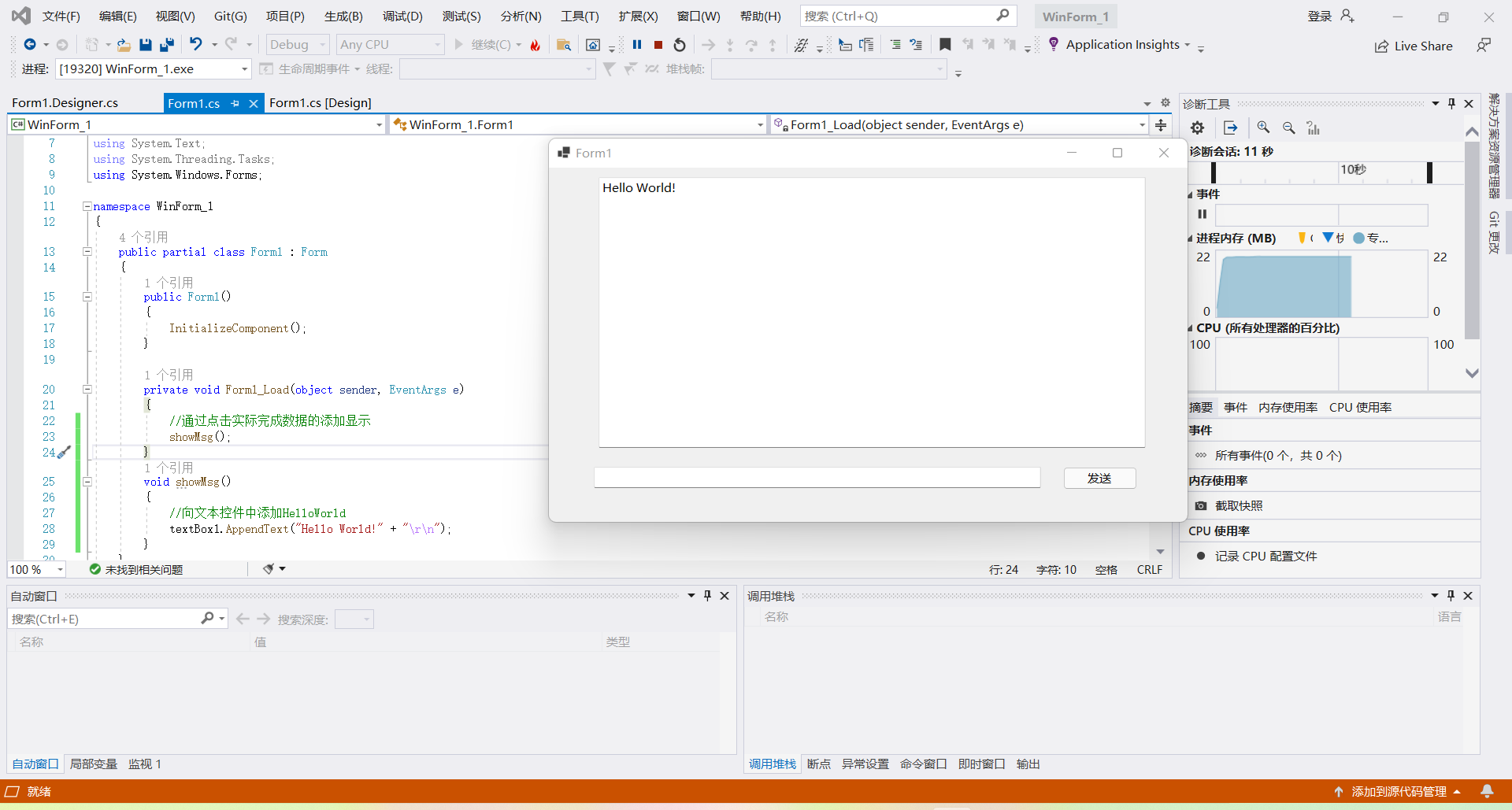The image size is (1512, 810).
Task: Click the message input field in Form1
Action: (x=817, y=478)
